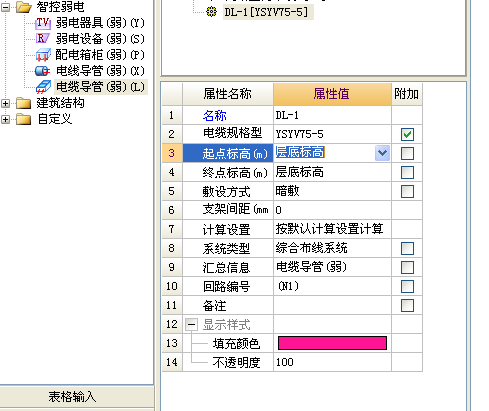
Task: Select the 建筑结构 tree label
Action: [61, 103]
